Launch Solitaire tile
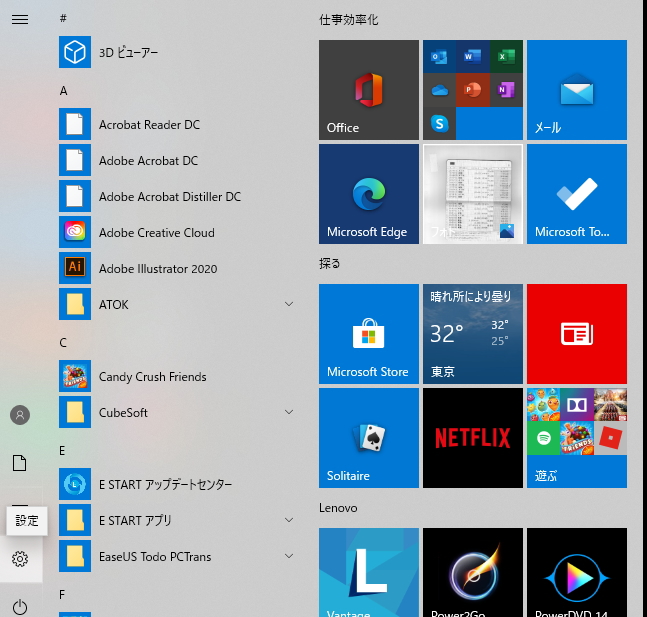Screen dimensions: 647x617 [368, 438]
